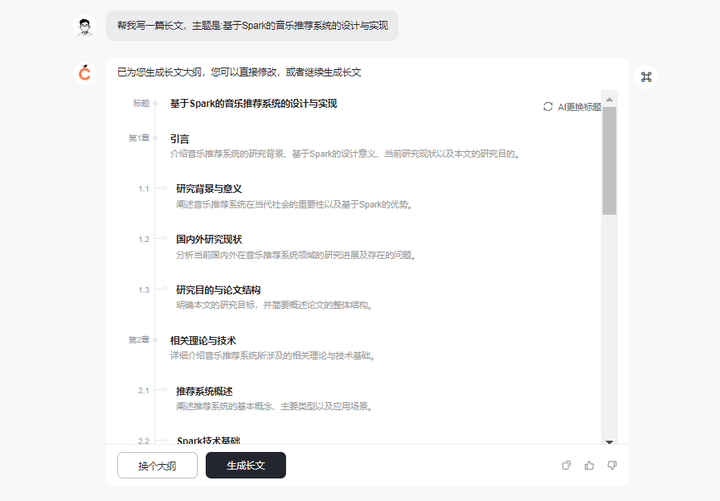Screen dimensions: 720x501
Task: Click the description under 研究背景与意义
Action: point(294,204)
